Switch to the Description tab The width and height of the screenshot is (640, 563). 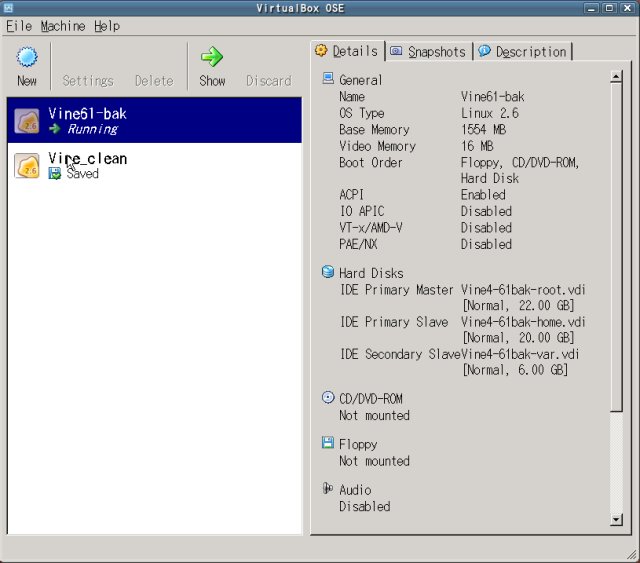tap(524, 52)
